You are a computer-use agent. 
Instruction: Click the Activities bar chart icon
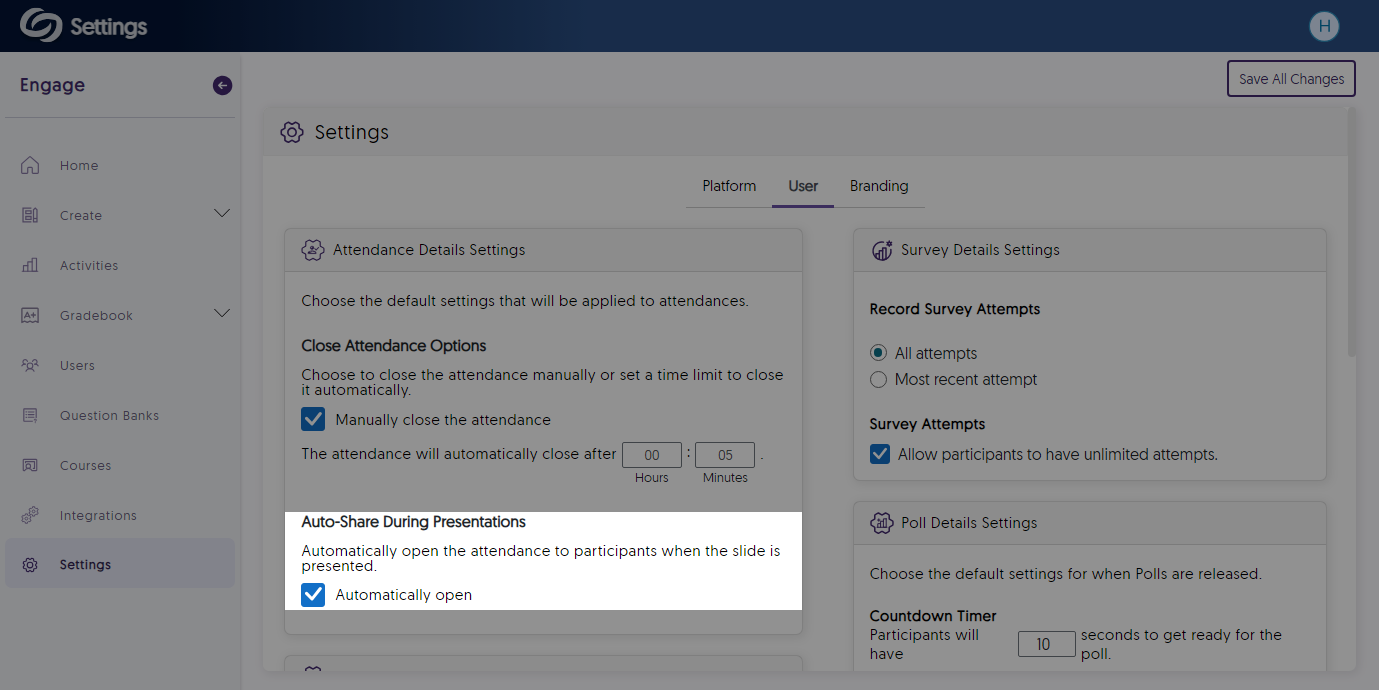tap(30, 266)
